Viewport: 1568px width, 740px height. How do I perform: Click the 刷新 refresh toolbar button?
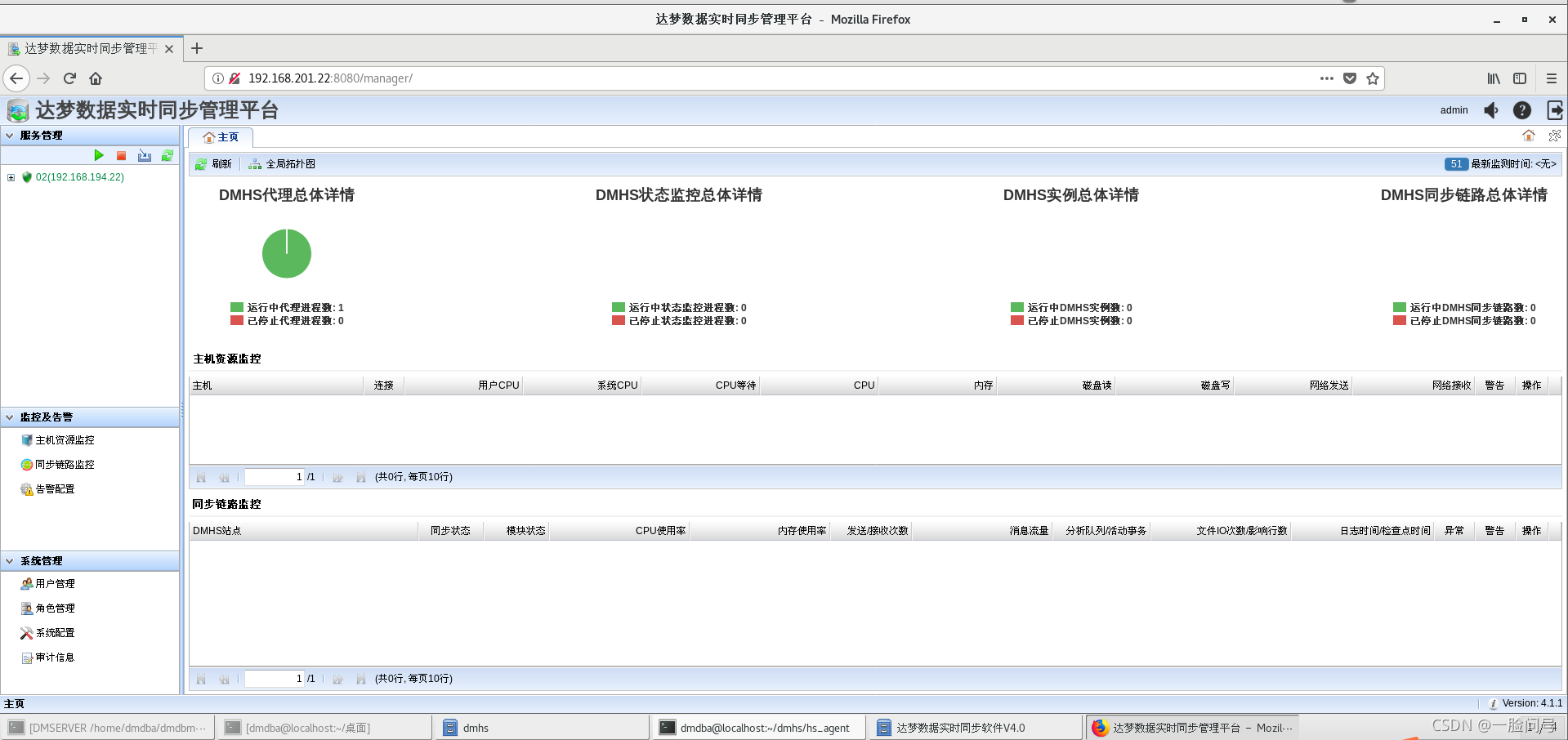click(213, 164)
